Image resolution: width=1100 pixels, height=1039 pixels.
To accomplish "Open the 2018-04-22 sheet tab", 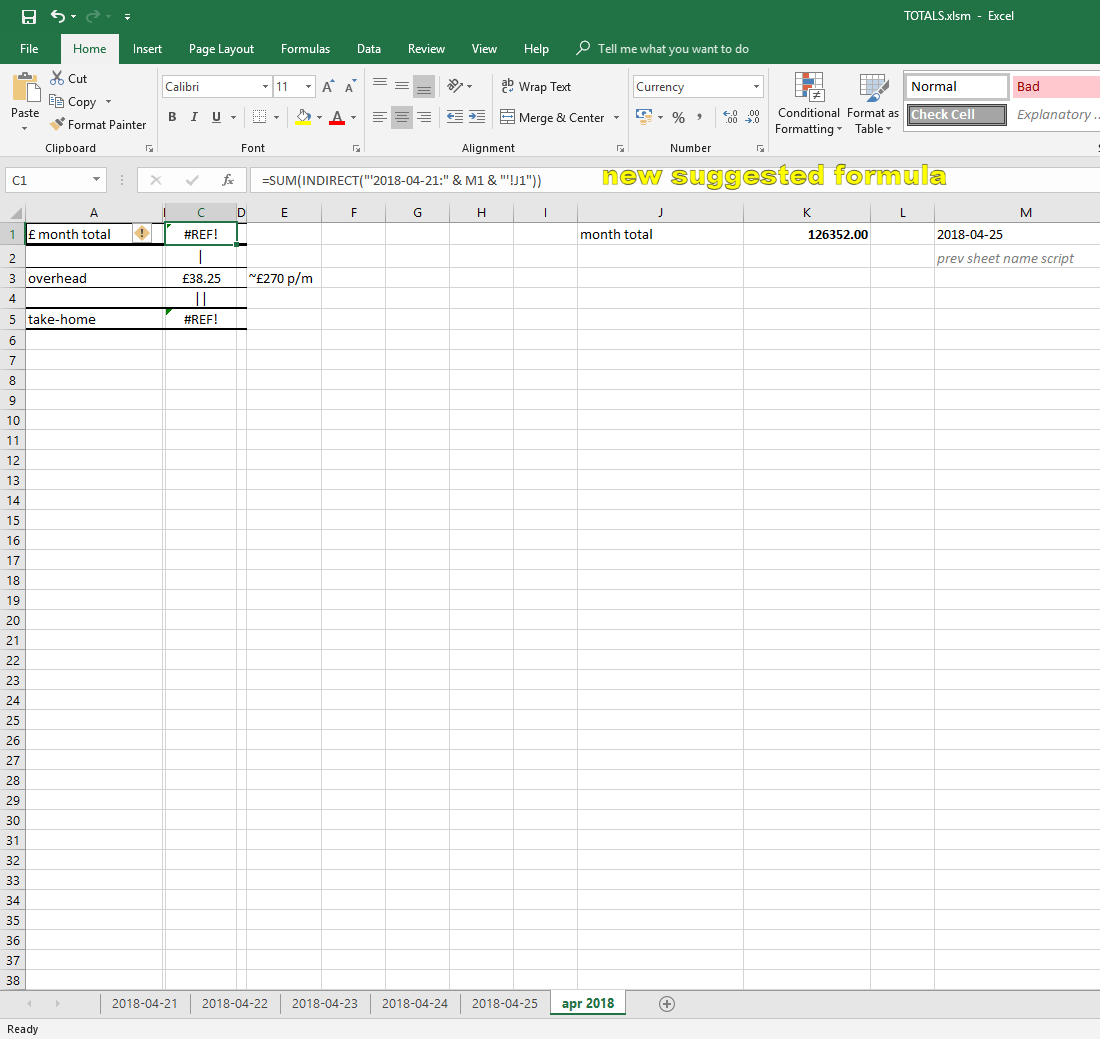I will [x=234, y=1003].
